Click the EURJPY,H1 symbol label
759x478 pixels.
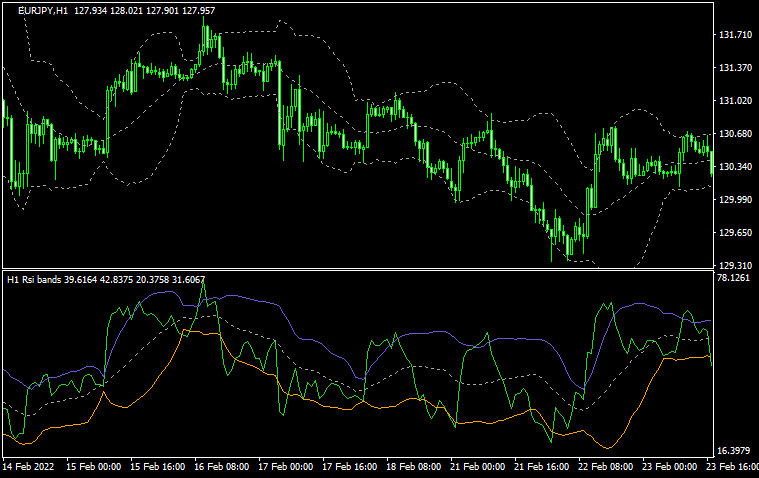[x=43, y=11]
